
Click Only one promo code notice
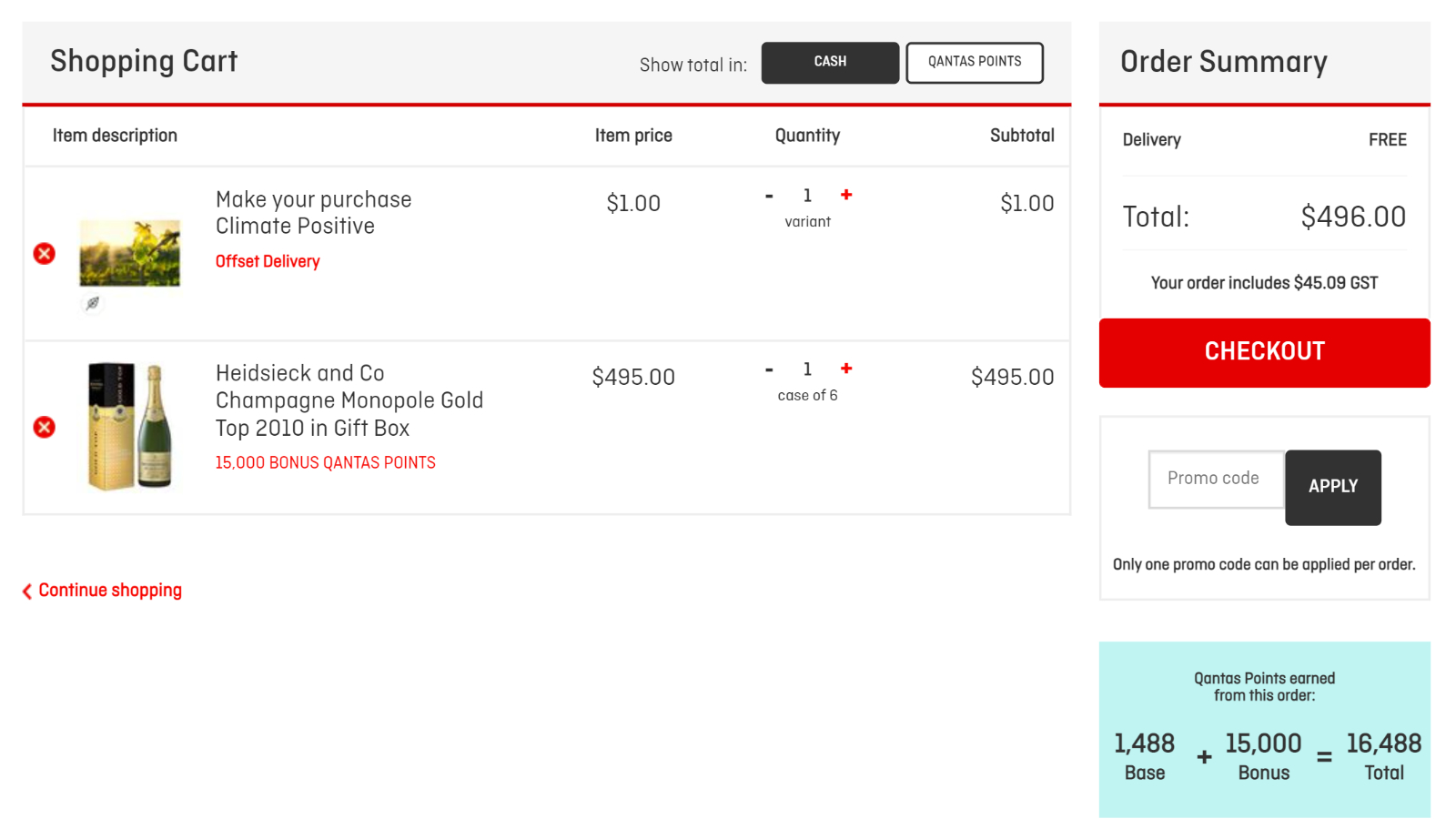click(x=1264, y=564)
